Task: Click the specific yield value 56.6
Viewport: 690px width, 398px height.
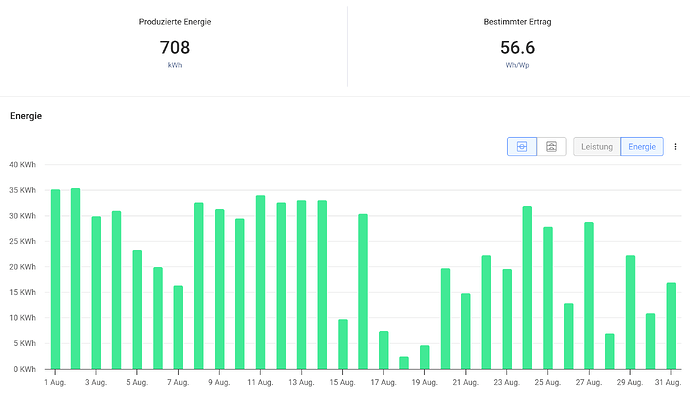Action: [518, 48]
